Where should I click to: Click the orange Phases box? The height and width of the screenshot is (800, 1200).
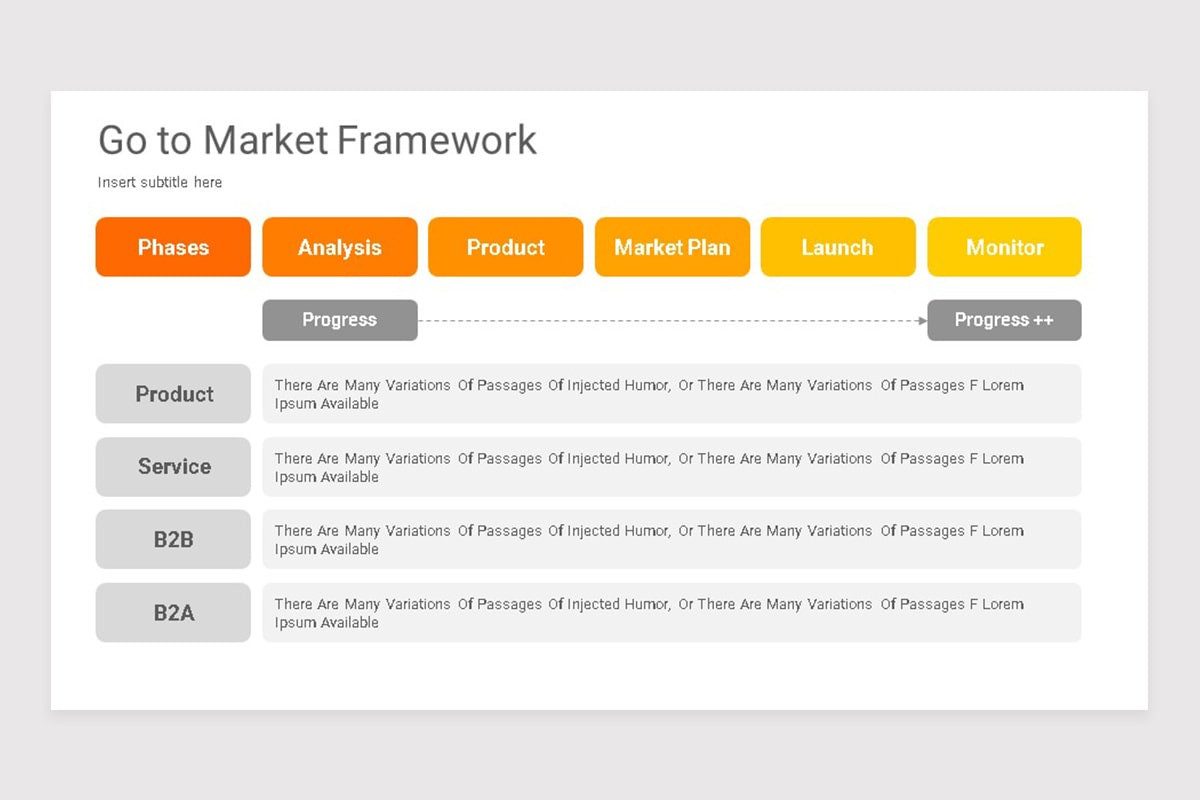[173, 247]
